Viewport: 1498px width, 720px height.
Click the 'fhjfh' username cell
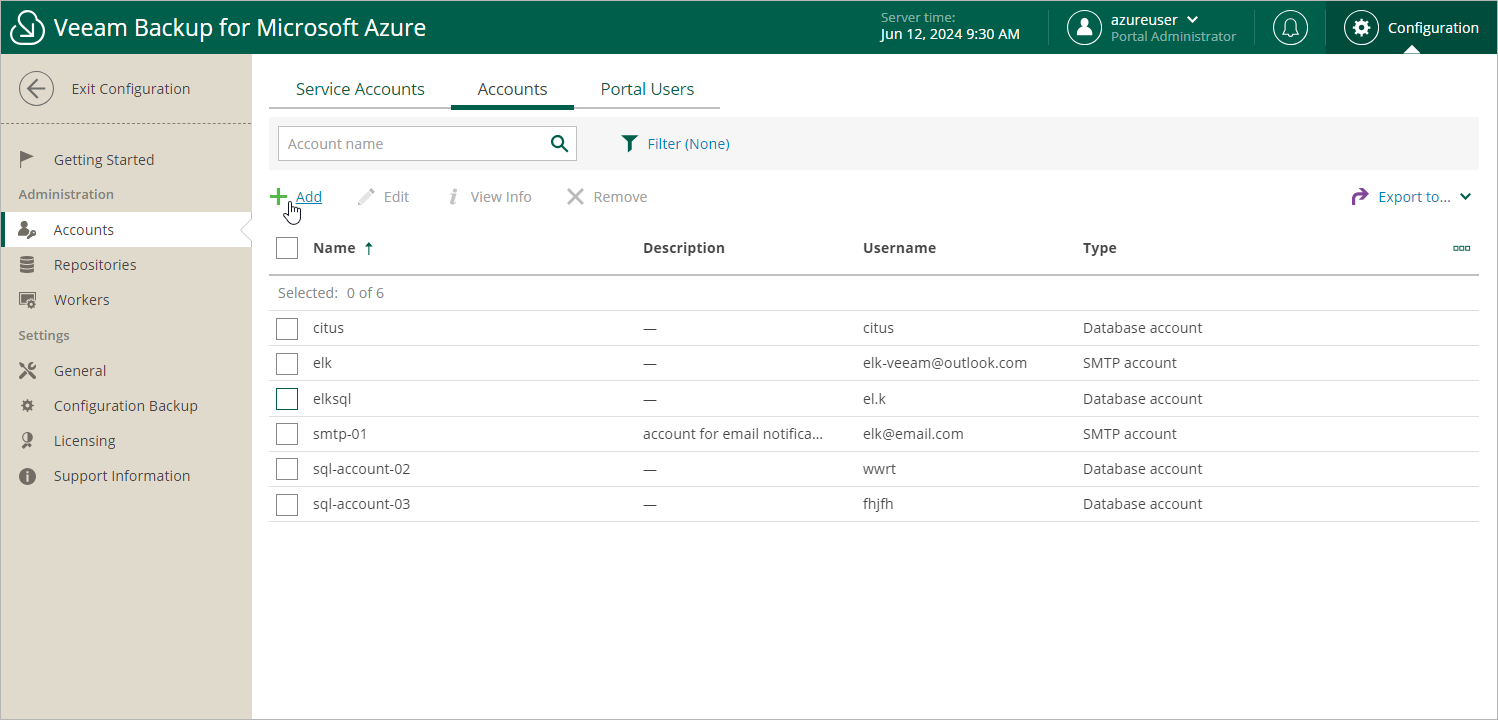[x=878, y=504]
